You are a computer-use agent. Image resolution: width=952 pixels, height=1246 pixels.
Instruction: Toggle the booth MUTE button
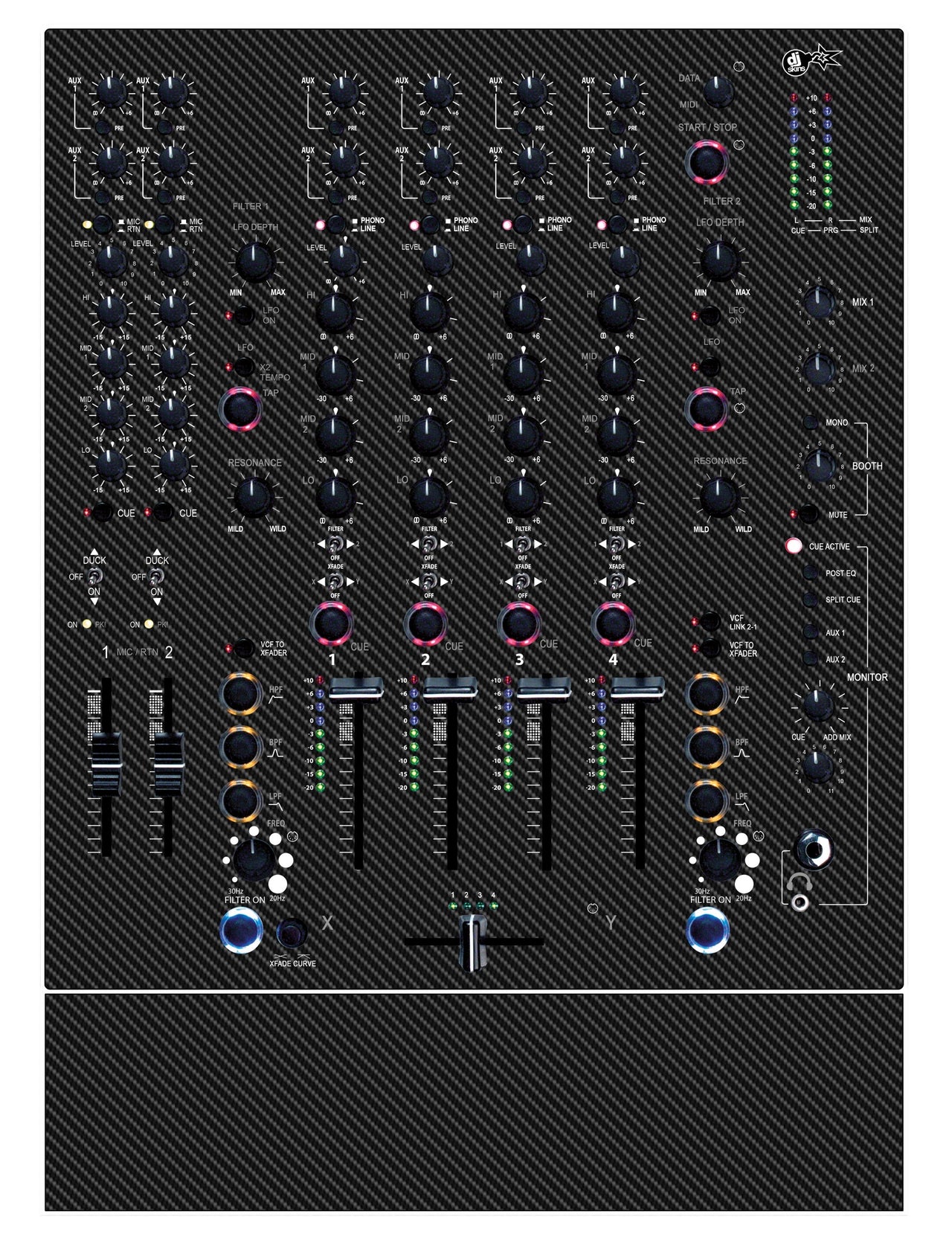pos(811,514)
